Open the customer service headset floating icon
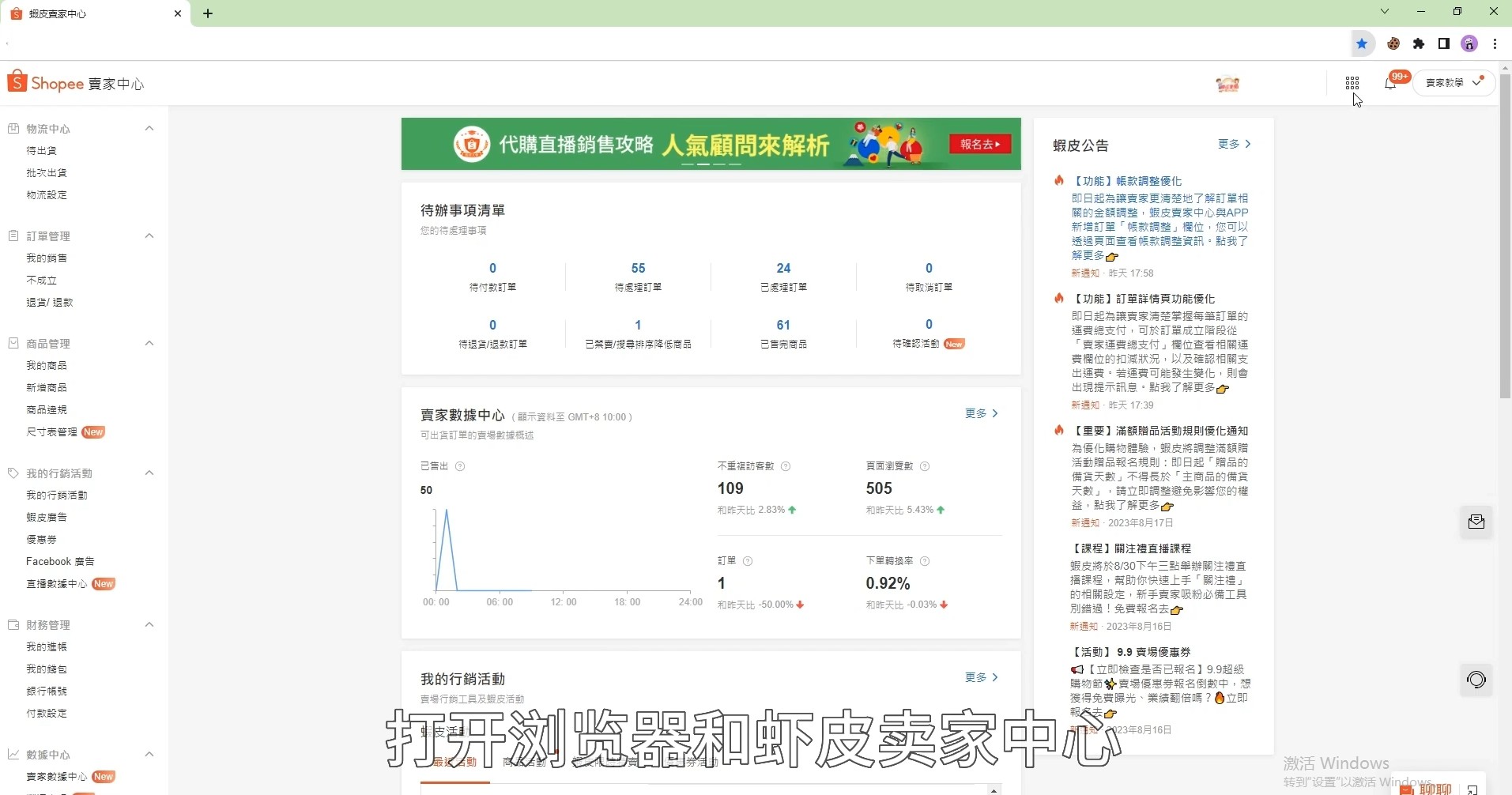 [x=1476, y=680]
